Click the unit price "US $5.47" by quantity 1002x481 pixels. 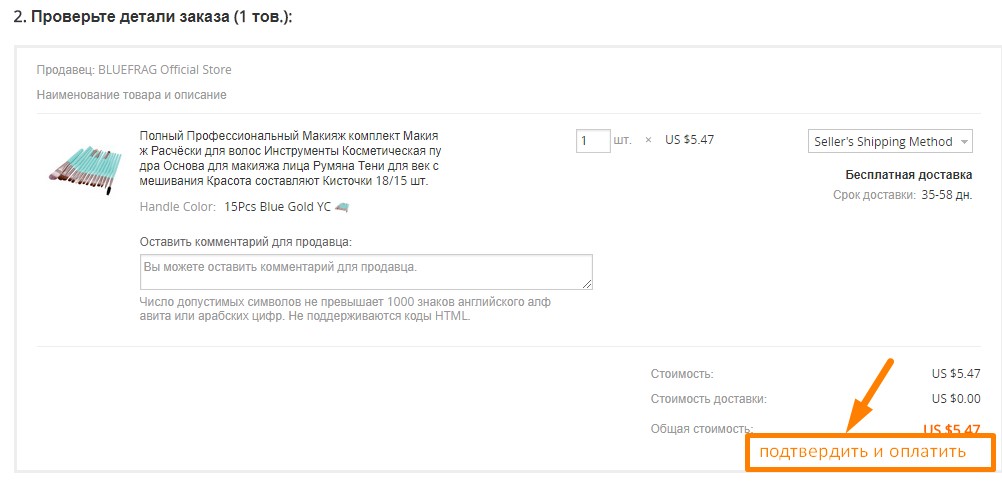[689, 140]
